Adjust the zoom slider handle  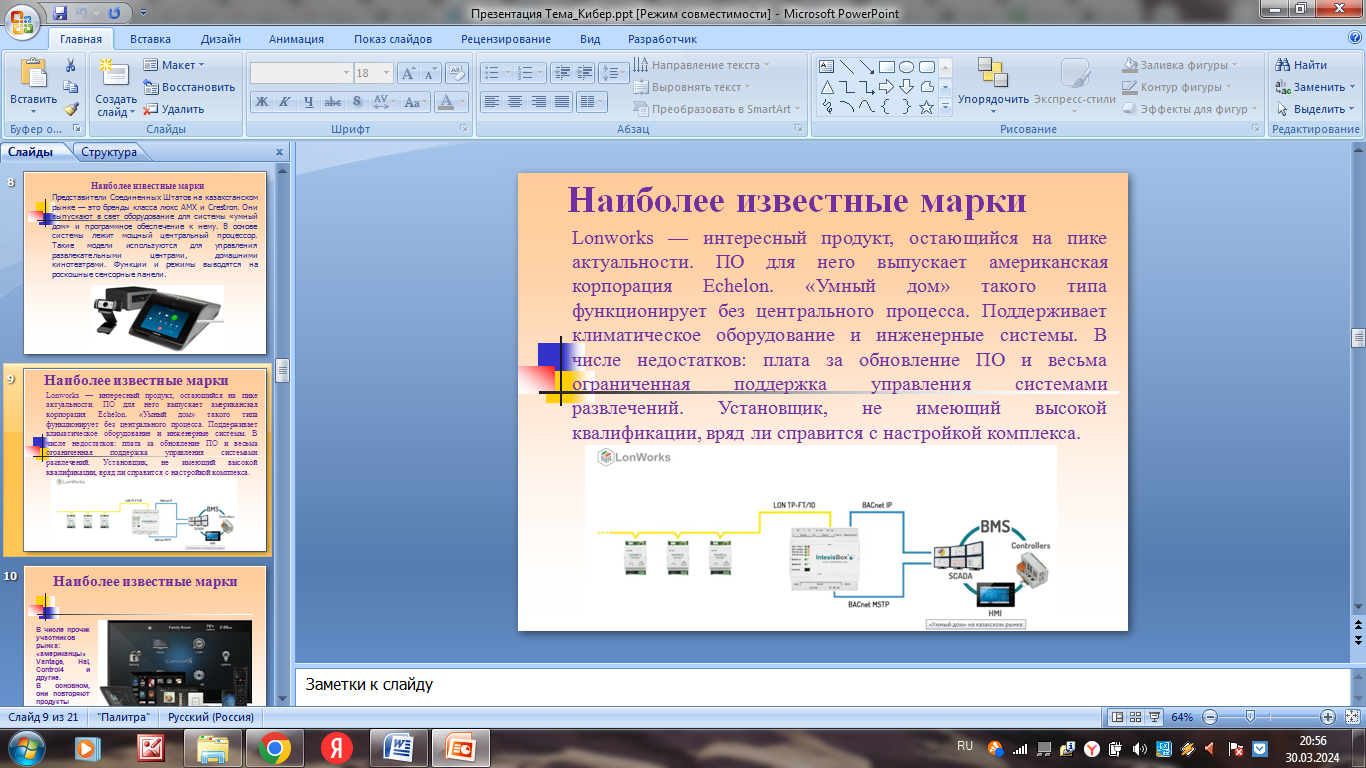(x=1250, y=717)
